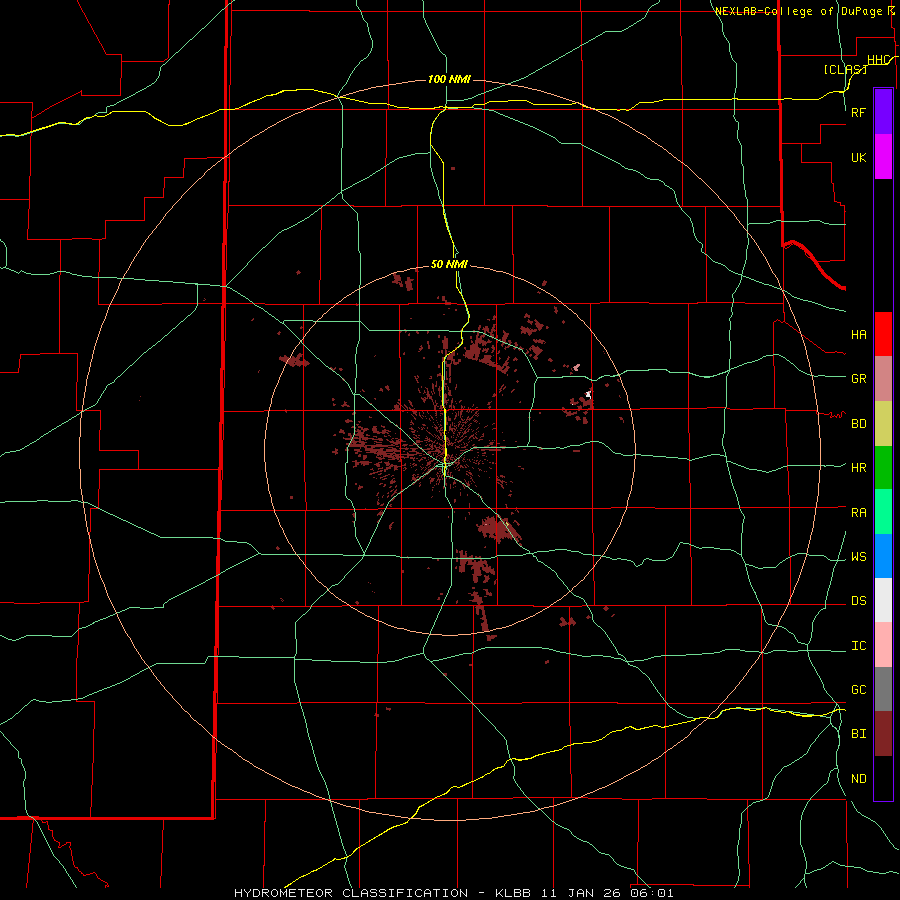Click the UK magenta legend swatch
This screenshot has height=900, width=900.
[883, 157]
